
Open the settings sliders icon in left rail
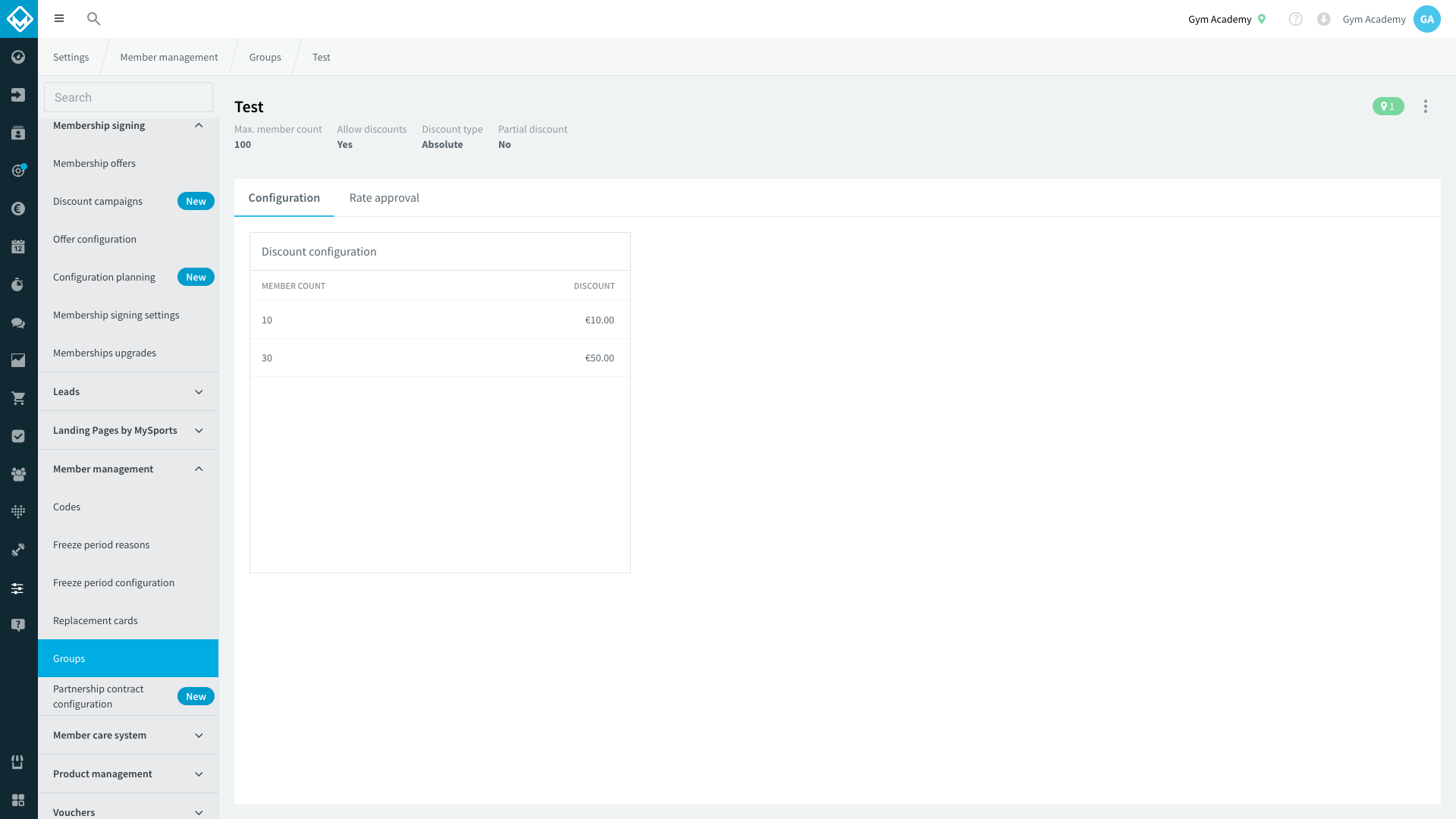point(18,588)
